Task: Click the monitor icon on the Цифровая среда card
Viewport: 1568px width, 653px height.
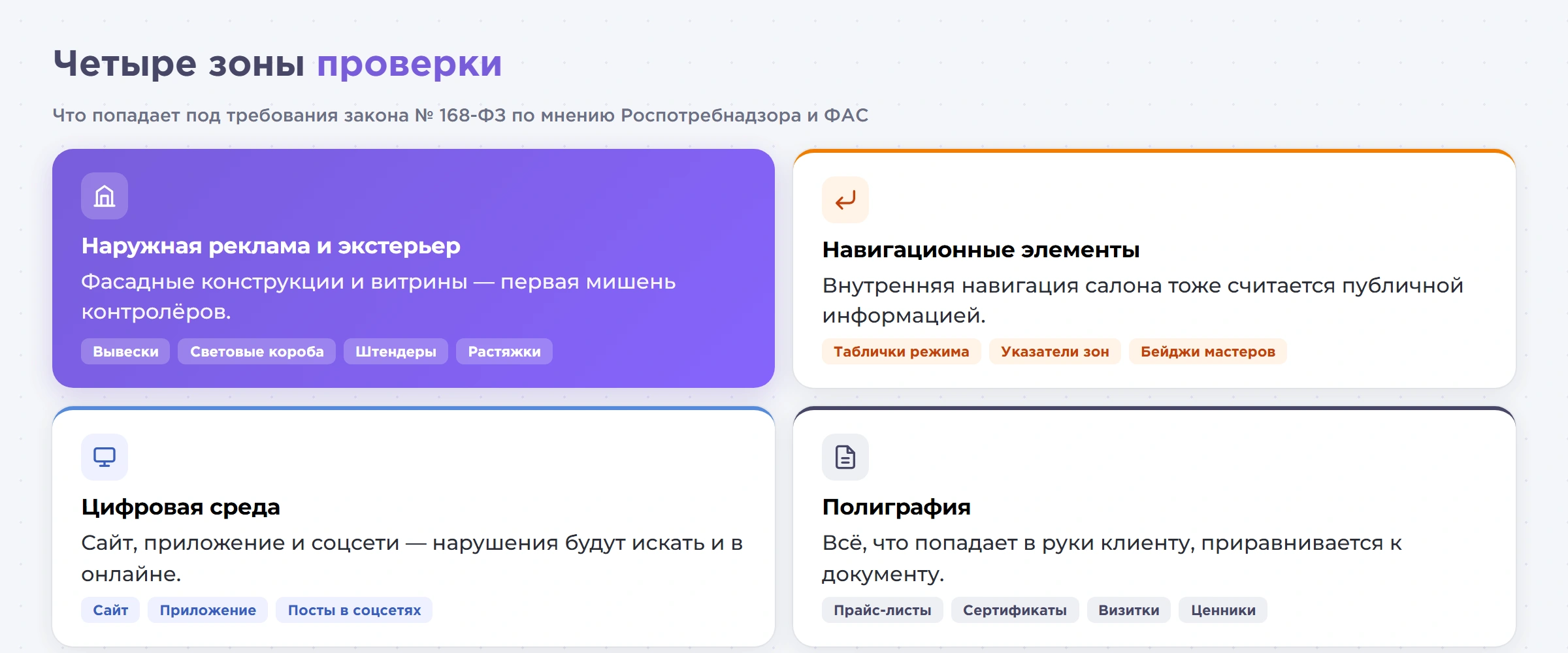Action: pyautogui.click(x=104, y=457)
